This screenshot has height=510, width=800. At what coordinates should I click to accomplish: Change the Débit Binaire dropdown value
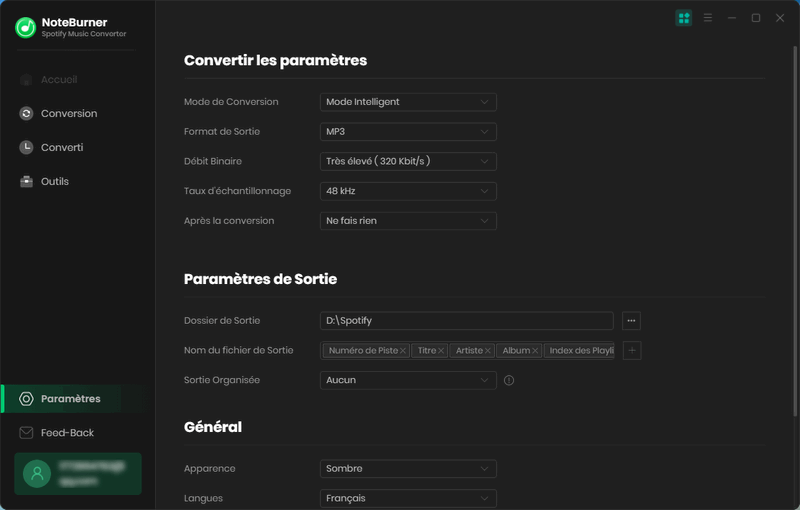click(408, 161)
